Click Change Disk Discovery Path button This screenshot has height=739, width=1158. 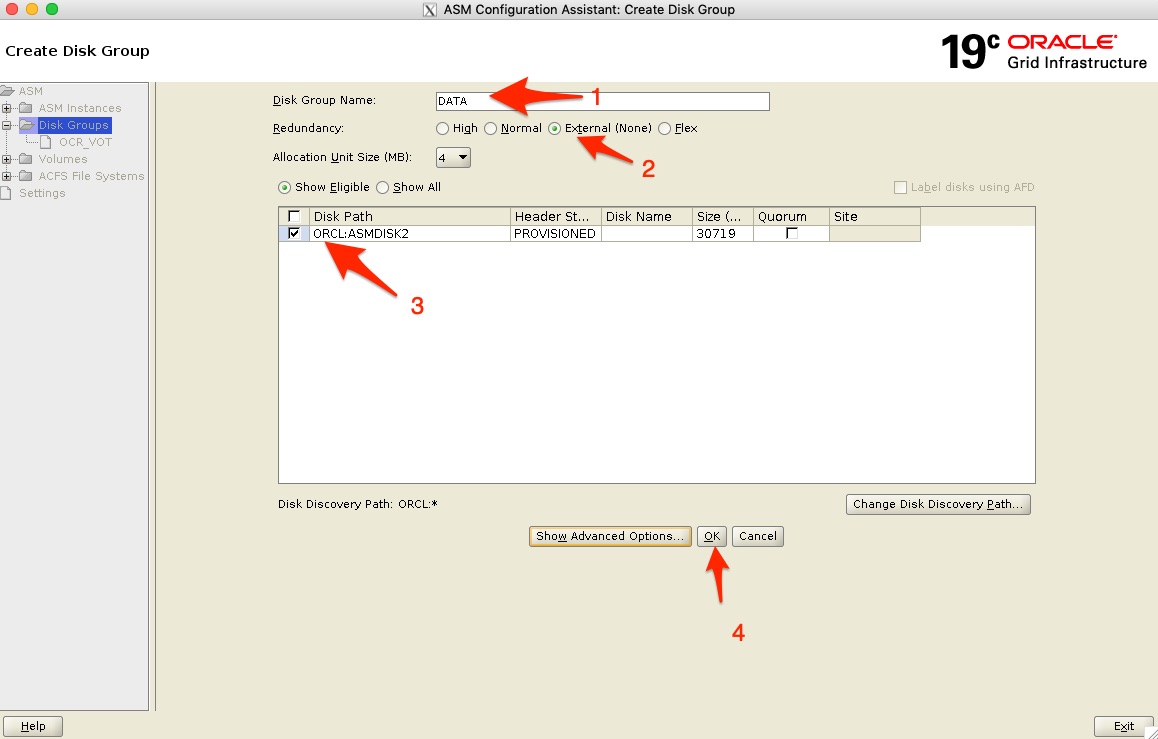tap(938, 504)
